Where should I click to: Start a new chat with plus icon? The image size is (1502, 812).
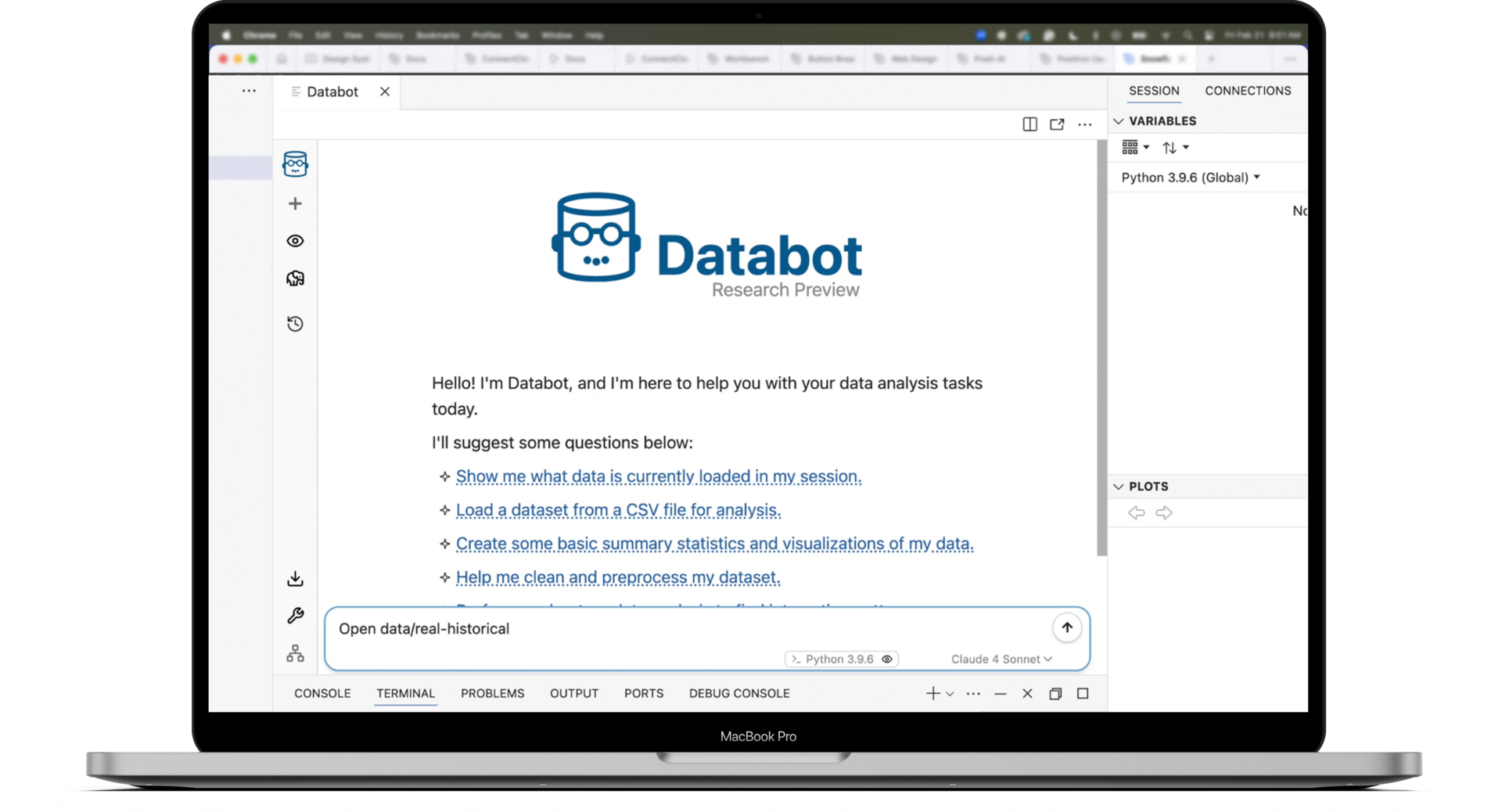295,204
